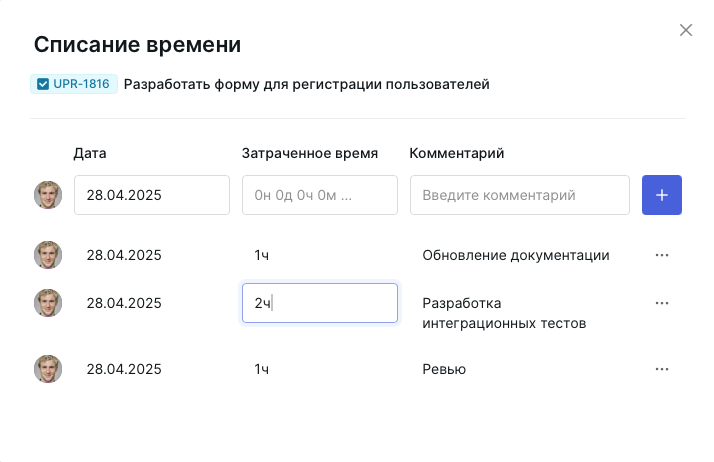
Task: Close the time logging dialog
Action: (686, 30)
